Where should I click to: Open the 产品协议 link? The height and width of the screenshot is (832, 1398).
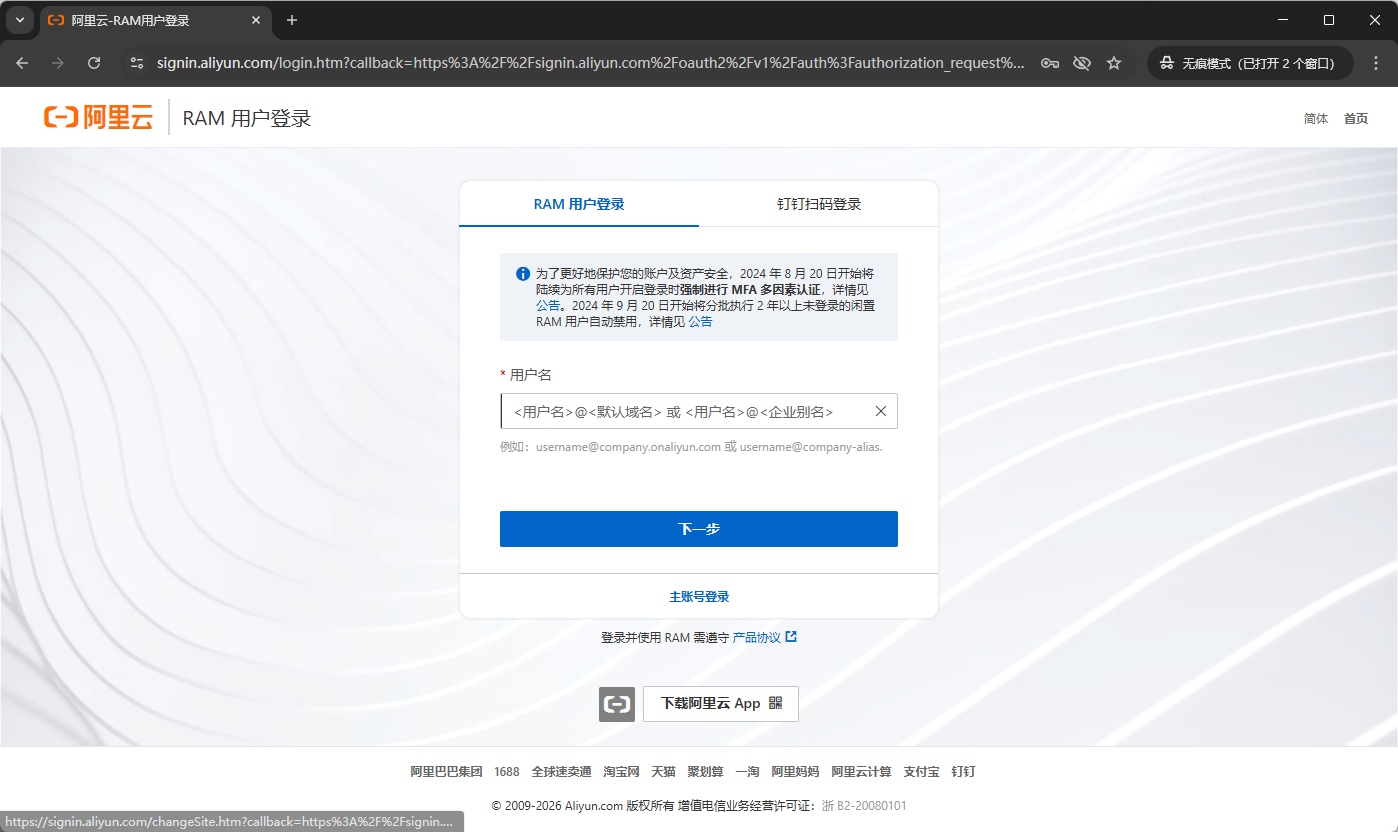coord(757,637)
